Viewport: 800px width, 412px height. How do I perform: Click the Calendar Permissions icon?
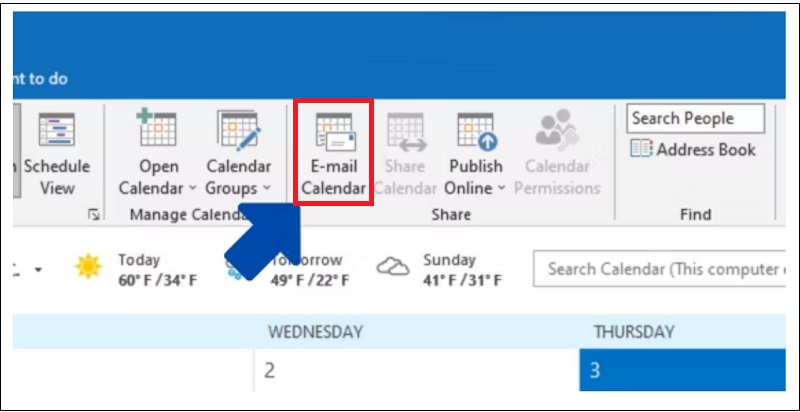point(557,131)
